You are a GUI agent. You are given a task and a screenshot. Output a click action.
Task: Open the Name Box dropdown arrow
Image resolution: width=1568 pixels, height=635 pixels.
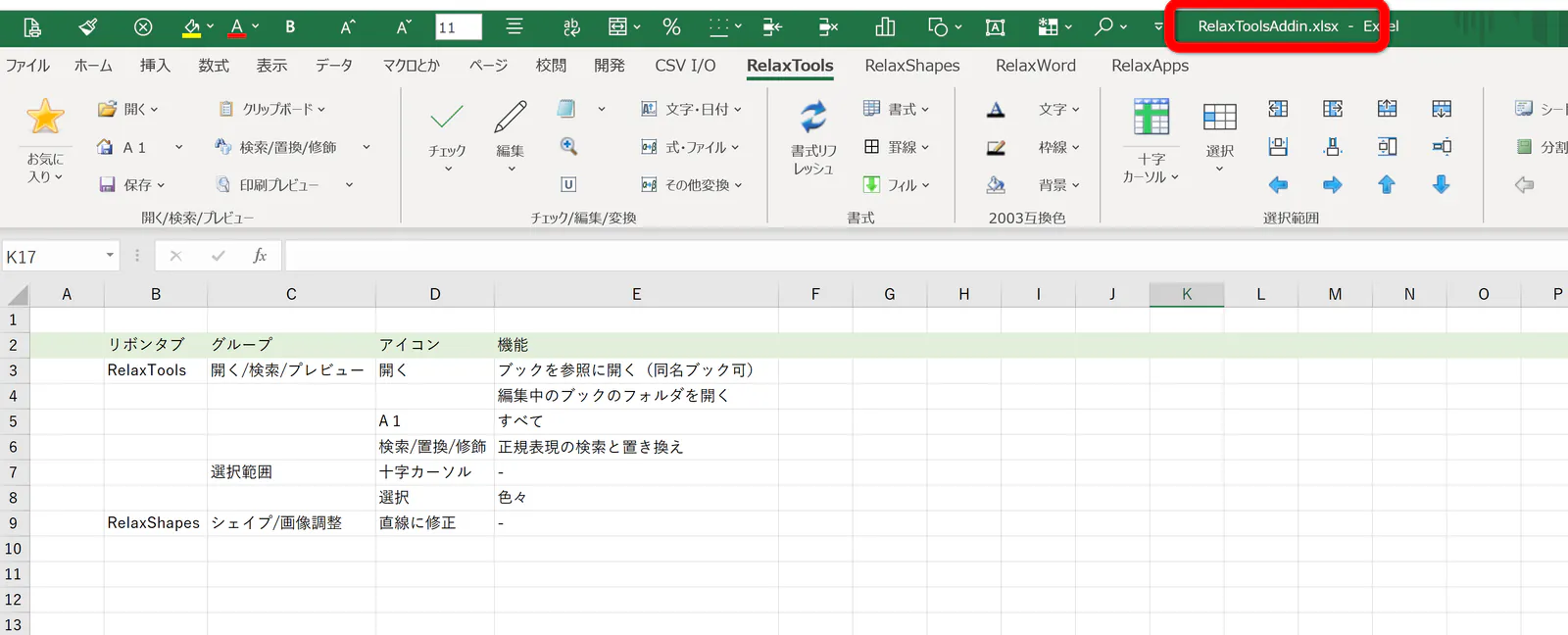[x=110, y=256]
